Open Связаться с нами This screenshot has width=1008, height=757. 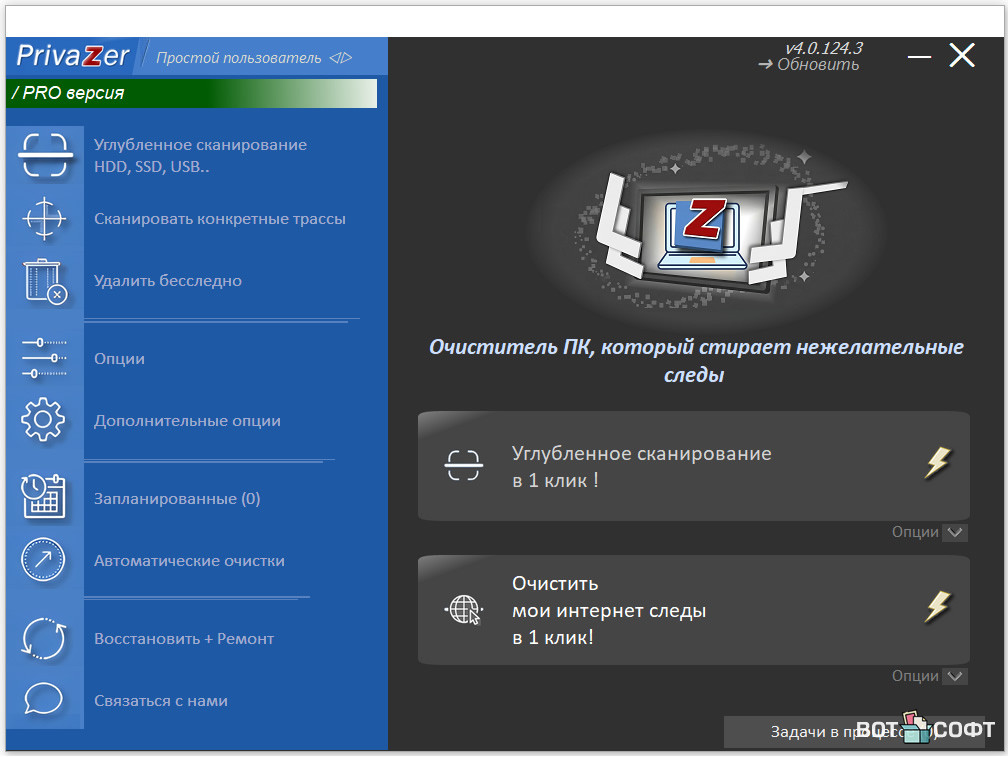click(x=161, y=701)
